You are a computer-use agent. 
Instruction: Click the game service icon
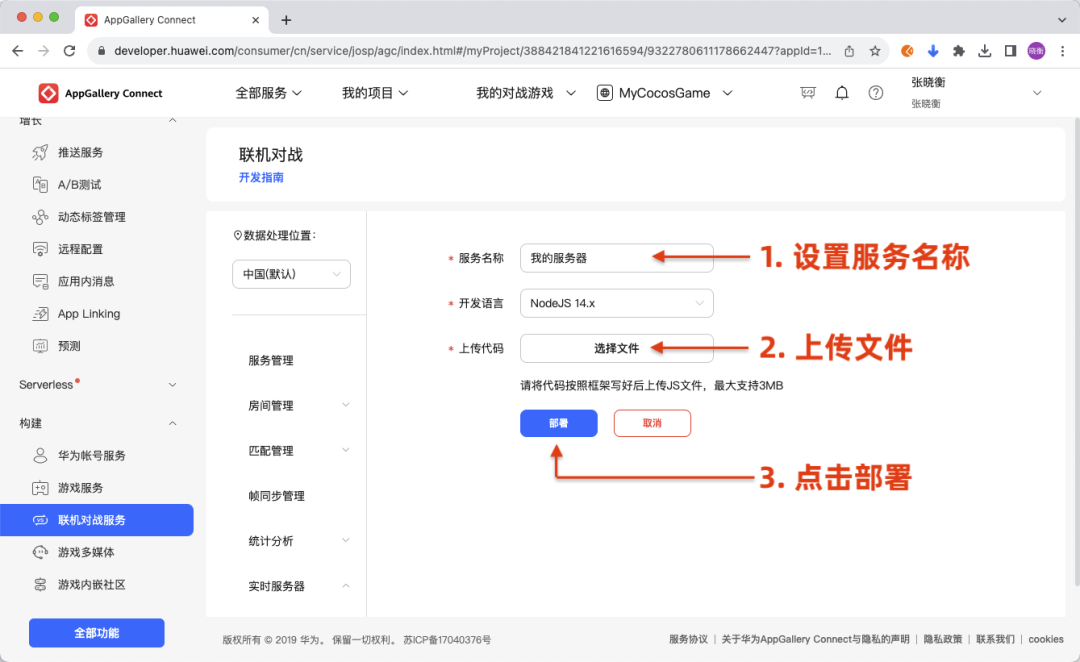coord(40,488)
